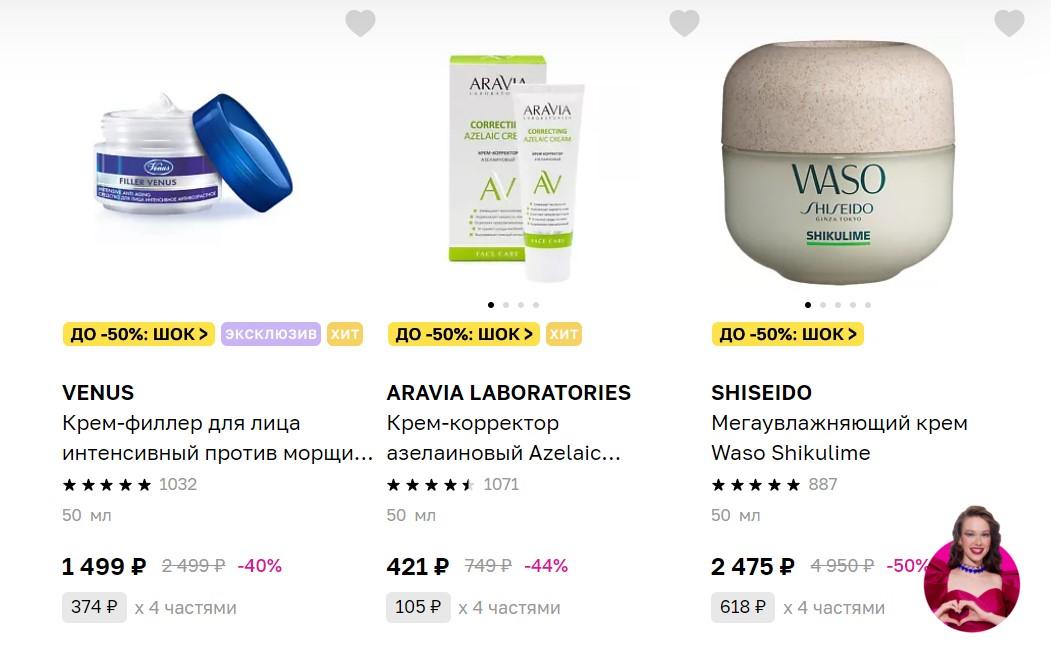Select second image dot for Aravia carousel
Screen dimensions: 1051x664
506,305
